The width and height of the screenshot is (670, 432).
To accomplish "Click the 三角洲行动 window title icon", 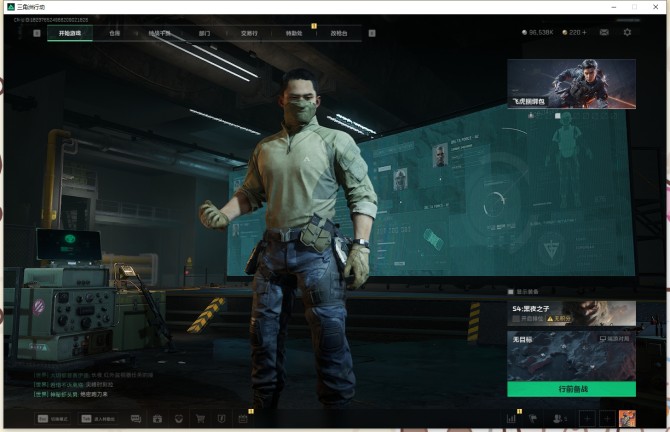I will [x=11, y=7].
